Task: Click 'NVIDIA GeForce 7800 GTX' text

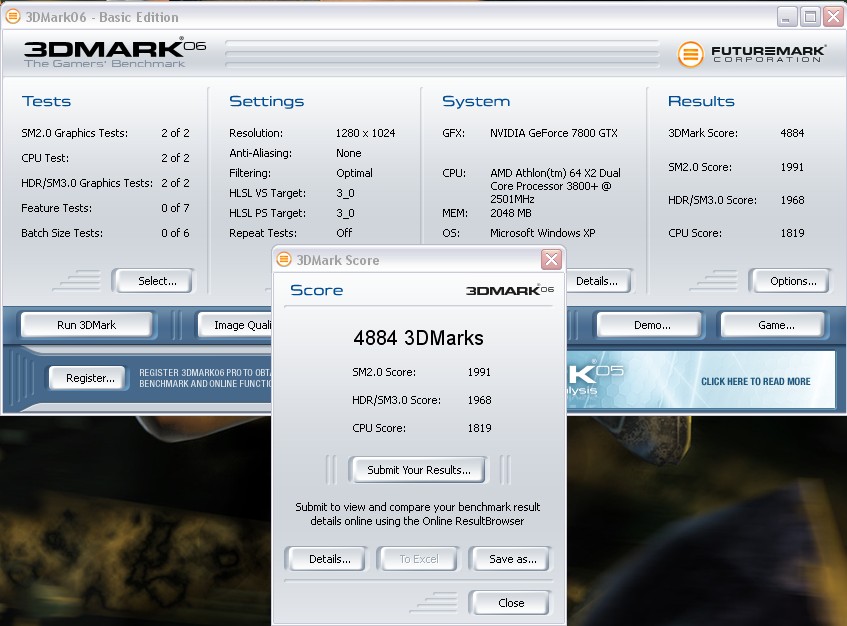Action: click(x=554, y=133)
